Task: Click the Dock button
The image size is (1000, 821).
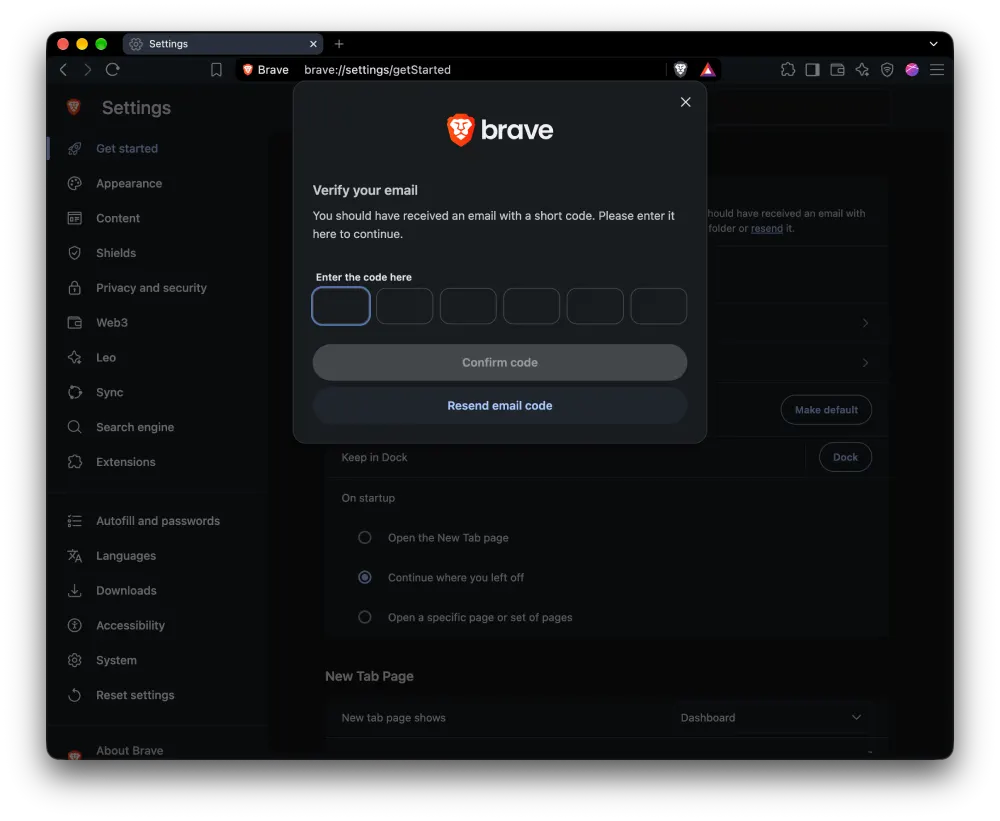Action: pos(845,457)
